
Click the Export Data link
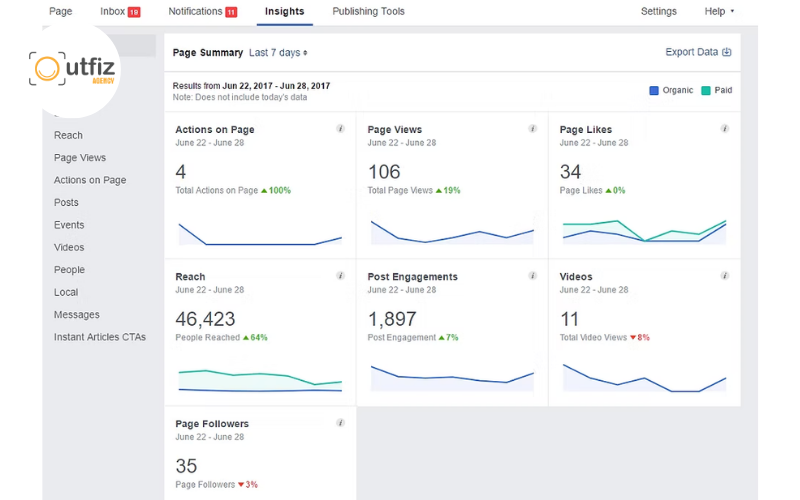[698, 53]
